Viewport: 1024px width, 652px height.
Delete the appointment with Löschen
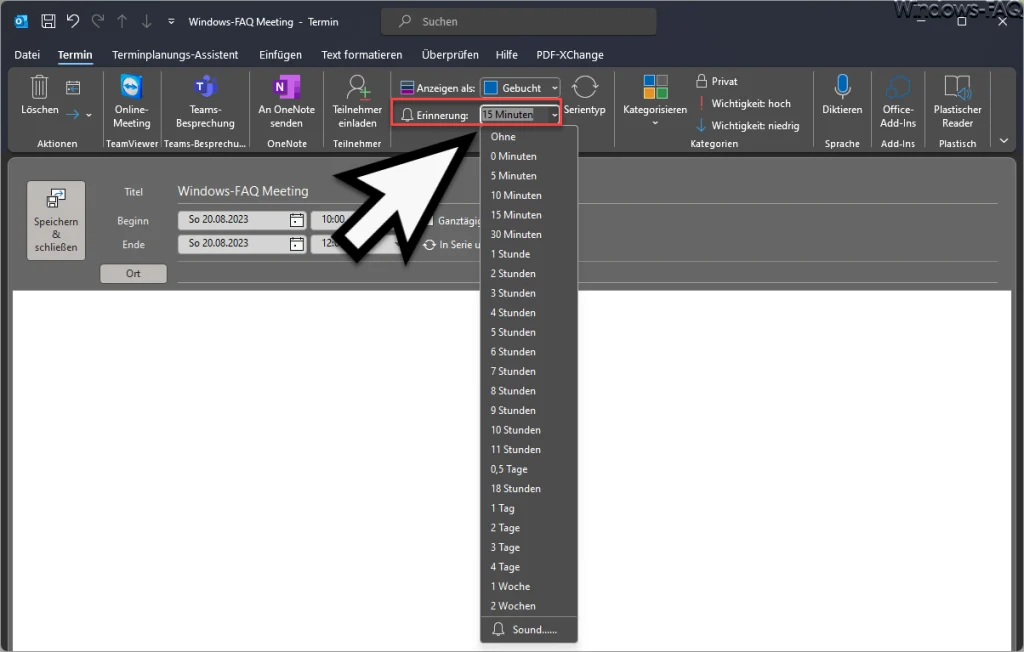click(x=39, y=95)
